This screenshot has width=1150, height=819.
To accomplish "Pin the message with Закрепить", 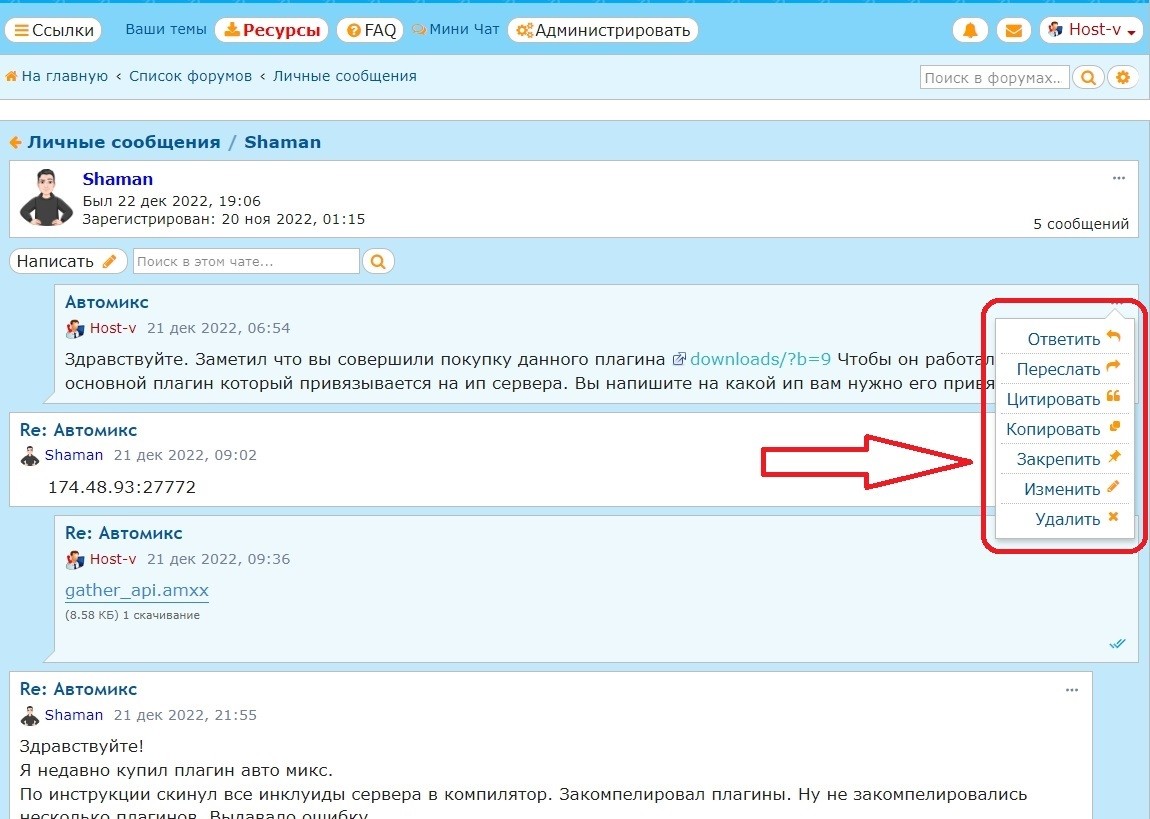I will click(1065, 459).
